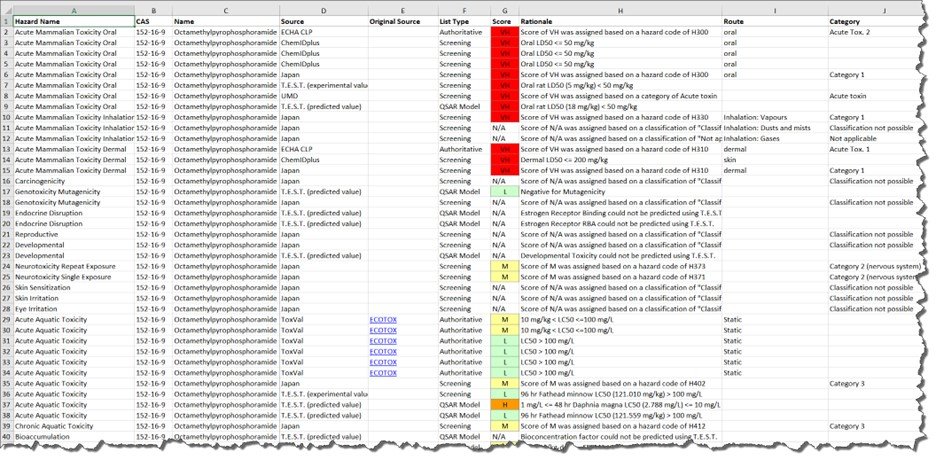Select 'Oral rat LD50 (18 mg/kg)' rationale cell

[620, 107]
